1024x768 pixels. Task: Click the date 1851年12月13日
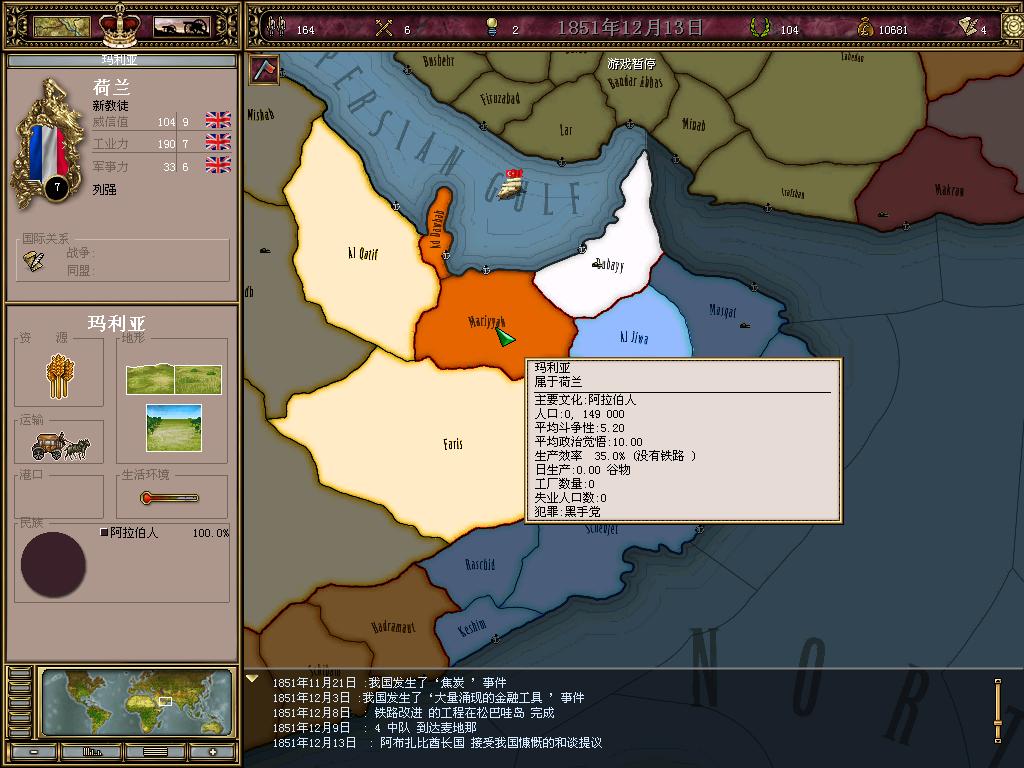[630, 27]
